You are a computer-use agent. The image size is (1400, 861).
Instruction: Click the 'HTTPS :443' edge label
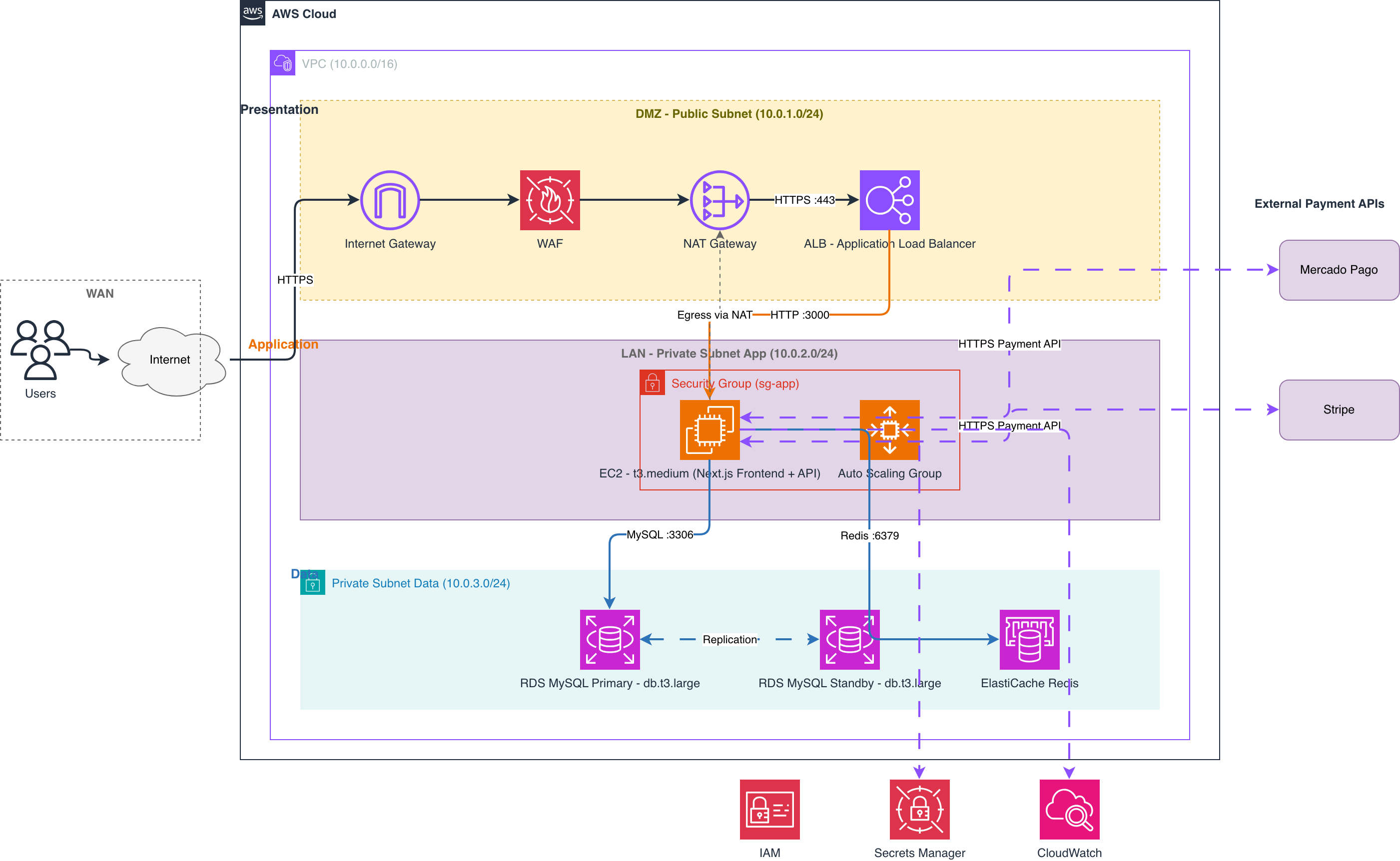point(804,200)
